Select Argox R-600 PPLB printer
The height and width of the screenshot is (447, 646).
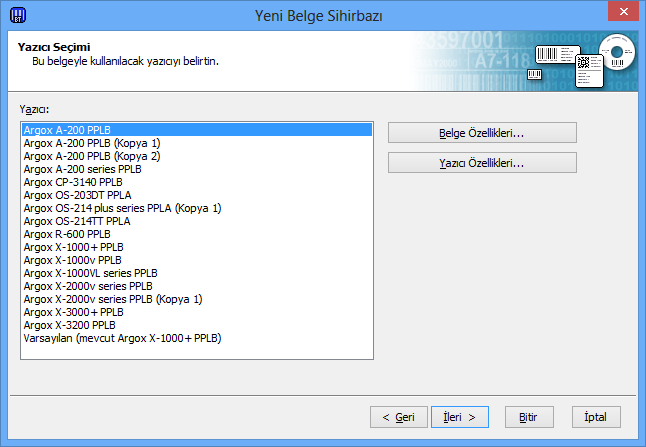click(x=67, y=234)
